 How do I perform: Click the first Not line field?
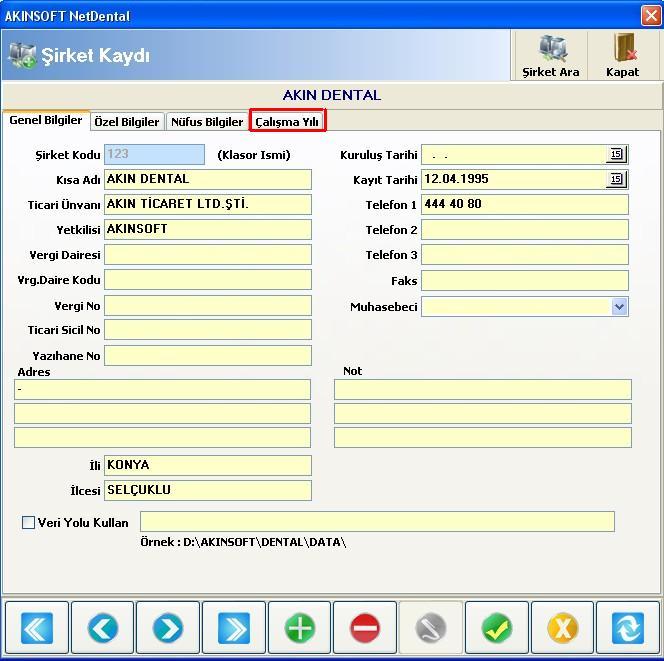click(x=483, y=390)
